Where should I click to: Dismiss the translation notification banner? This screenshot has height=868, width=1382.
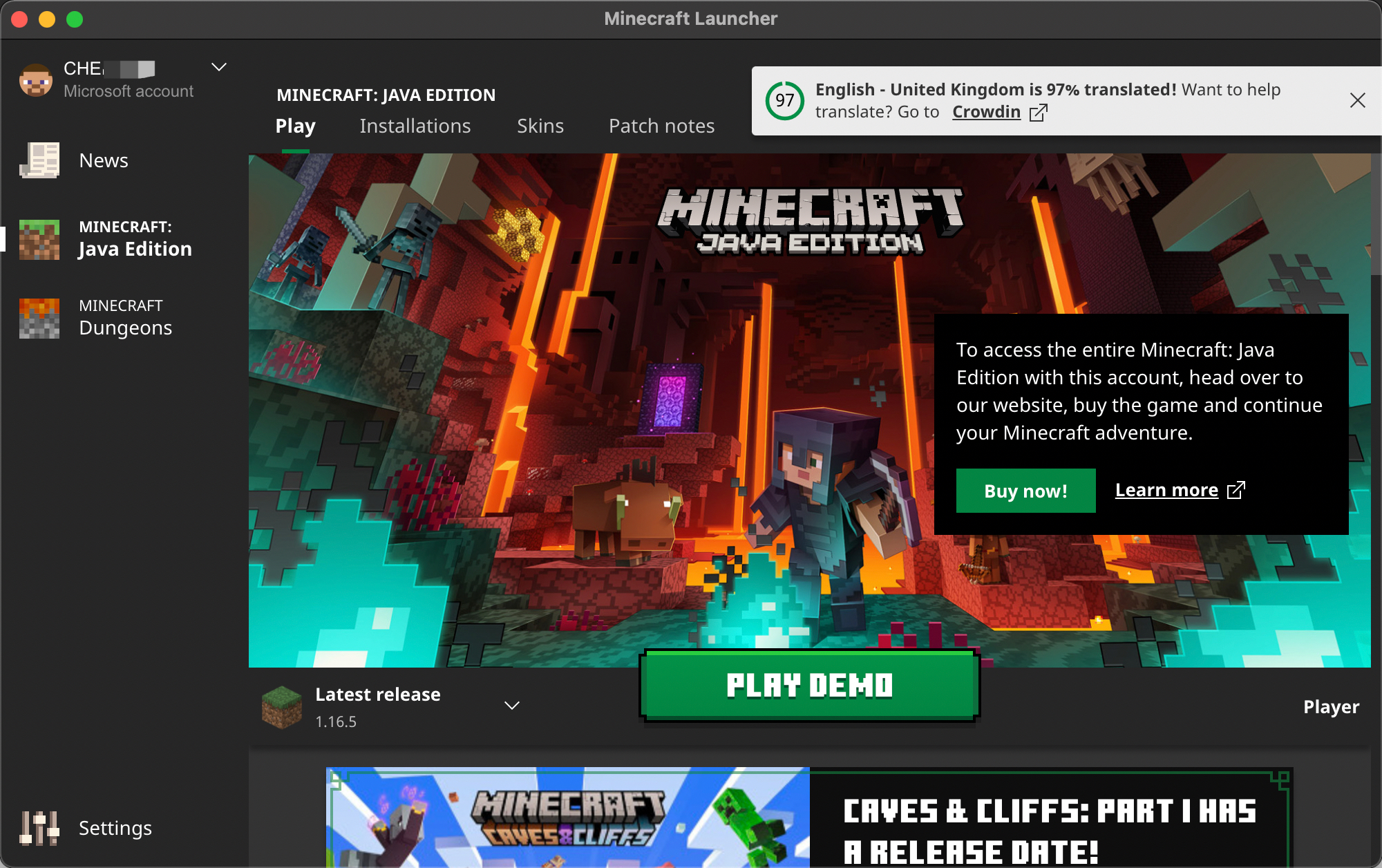pos(1357,100)
